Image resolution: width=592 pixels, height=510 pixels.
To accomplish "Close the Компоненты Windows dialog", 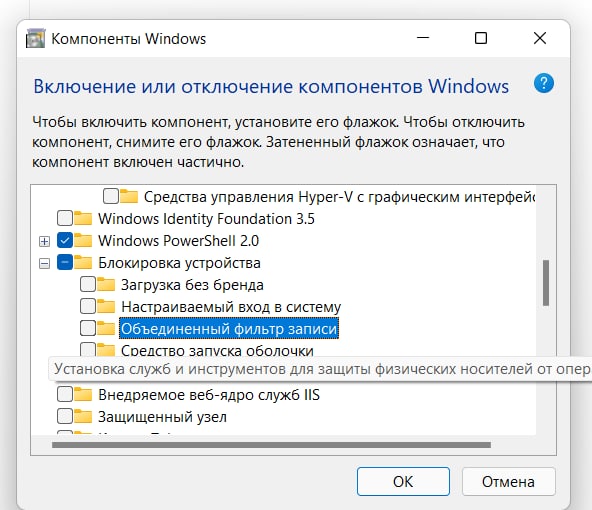I will click(540, 38).
